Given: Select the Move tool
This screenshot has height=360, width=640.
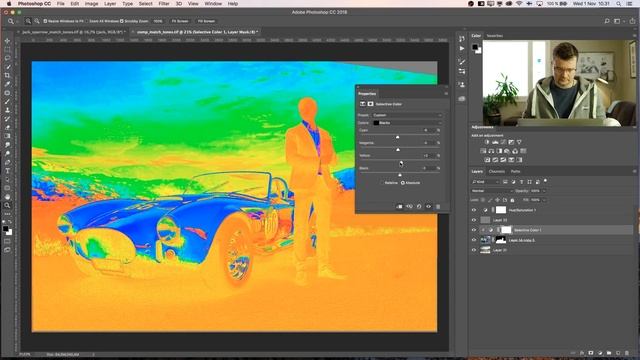Looking at the screenshot, I should coord(7,41).
